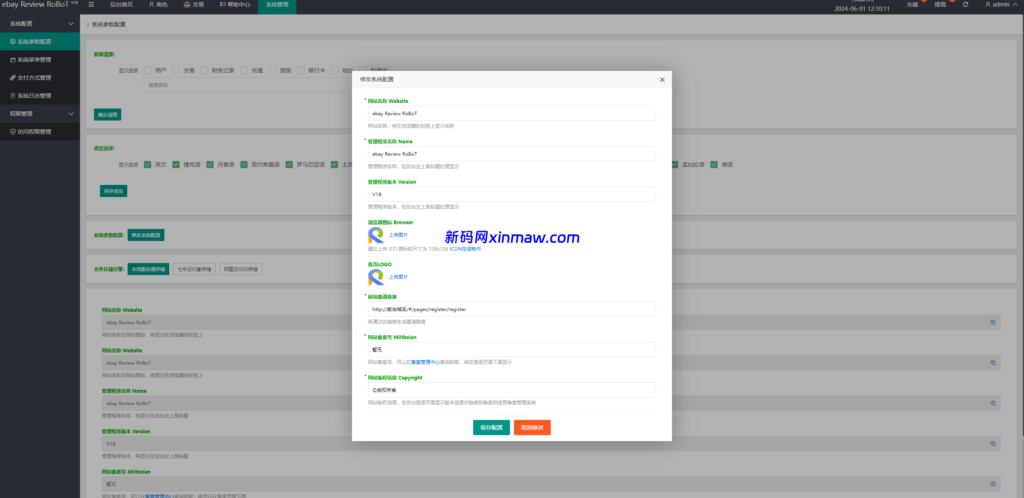1024x498 pixels.
Task: Click the browser favicon image in dialog
Action: (376, 235)
